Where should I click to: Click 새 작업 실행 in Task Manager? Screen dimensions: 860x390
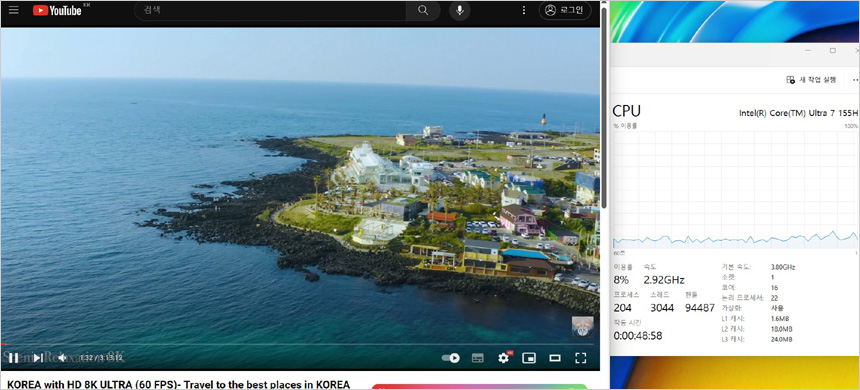pos(811,80)
